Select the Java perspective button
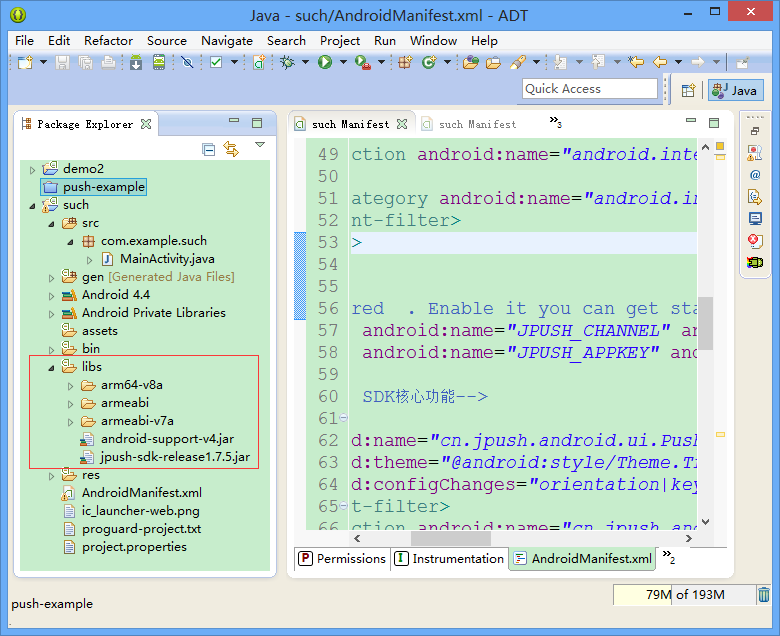The width and height of the screenshot is (780, 636). coord(735,91)
